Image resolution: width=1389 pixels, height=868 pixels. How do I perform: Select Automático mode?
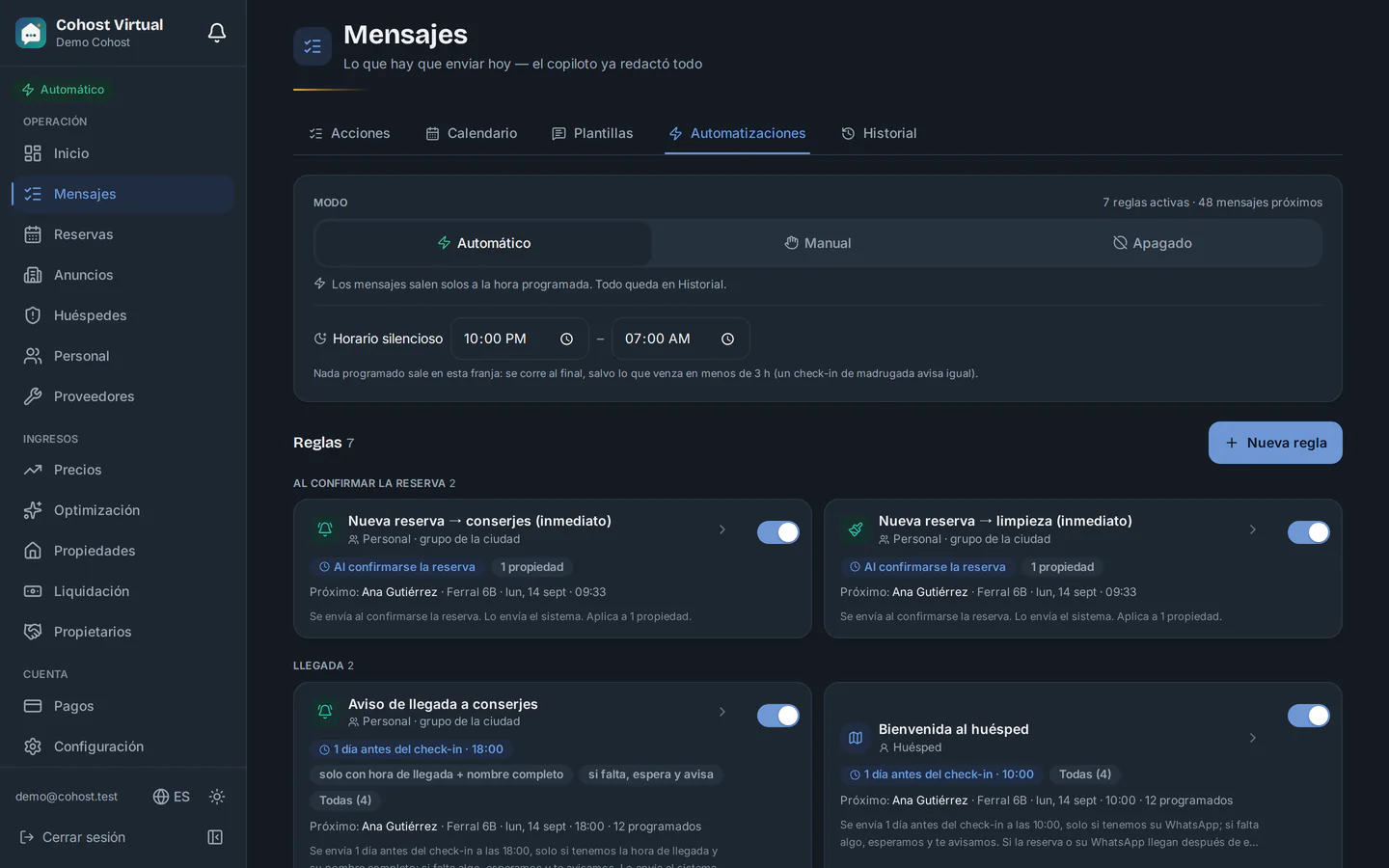point(483,243)
